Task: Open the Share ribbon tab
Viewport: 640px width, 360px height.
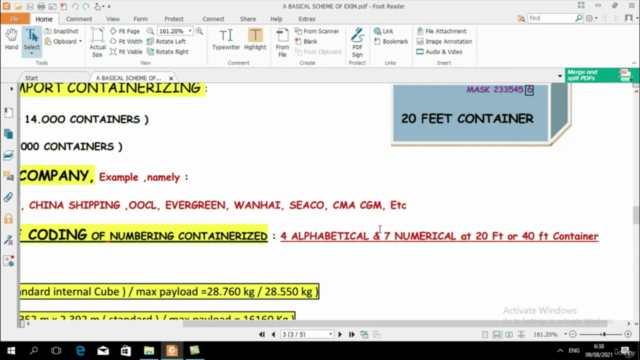Action: (248, 19)
